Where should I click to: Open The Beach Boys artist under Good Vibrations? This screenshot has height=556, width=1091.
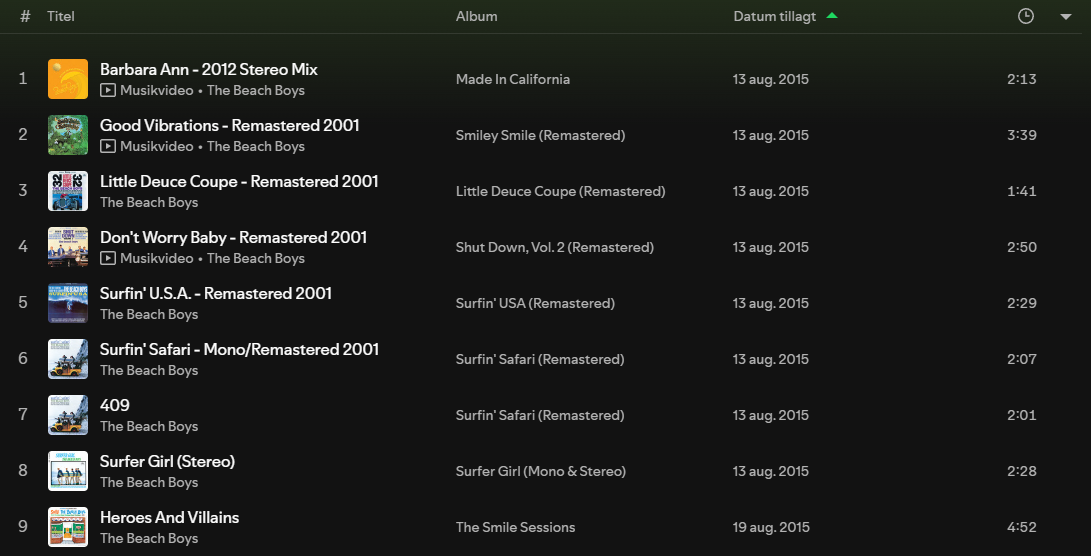coord(255,146)
